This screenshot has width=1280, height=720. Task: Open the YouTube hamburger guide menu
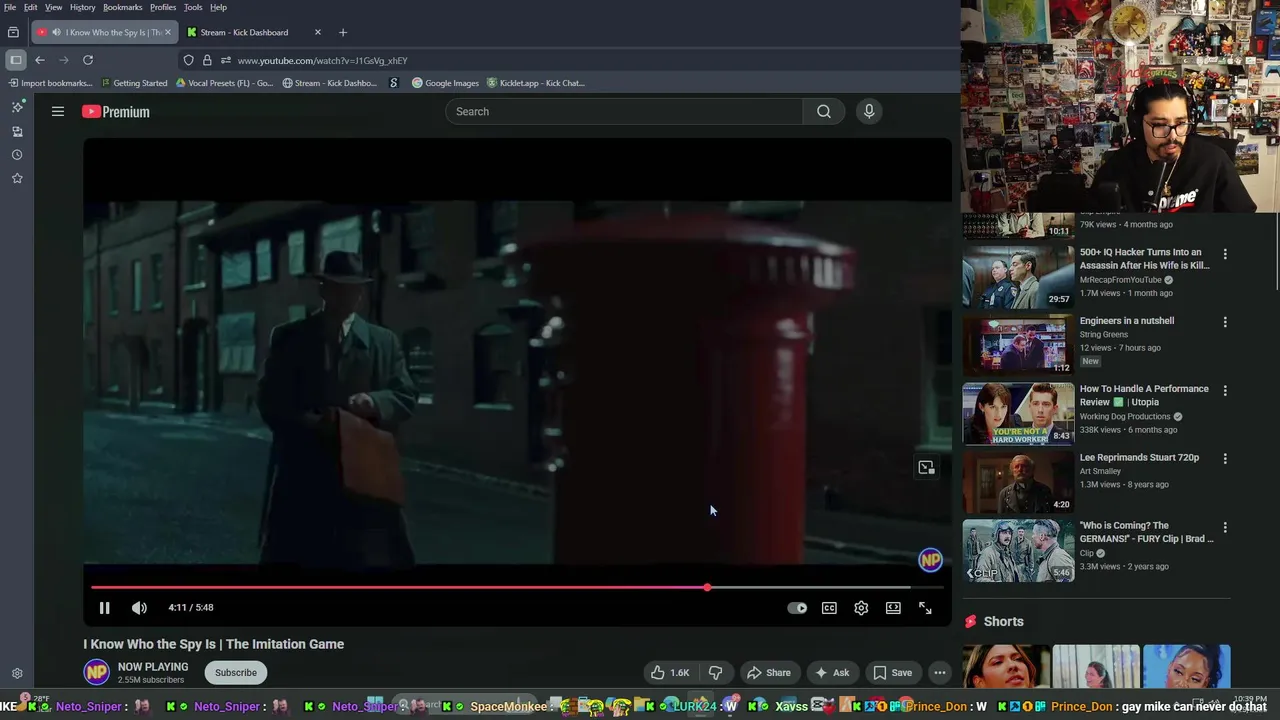pyautogui.click(x=58, y=112)
